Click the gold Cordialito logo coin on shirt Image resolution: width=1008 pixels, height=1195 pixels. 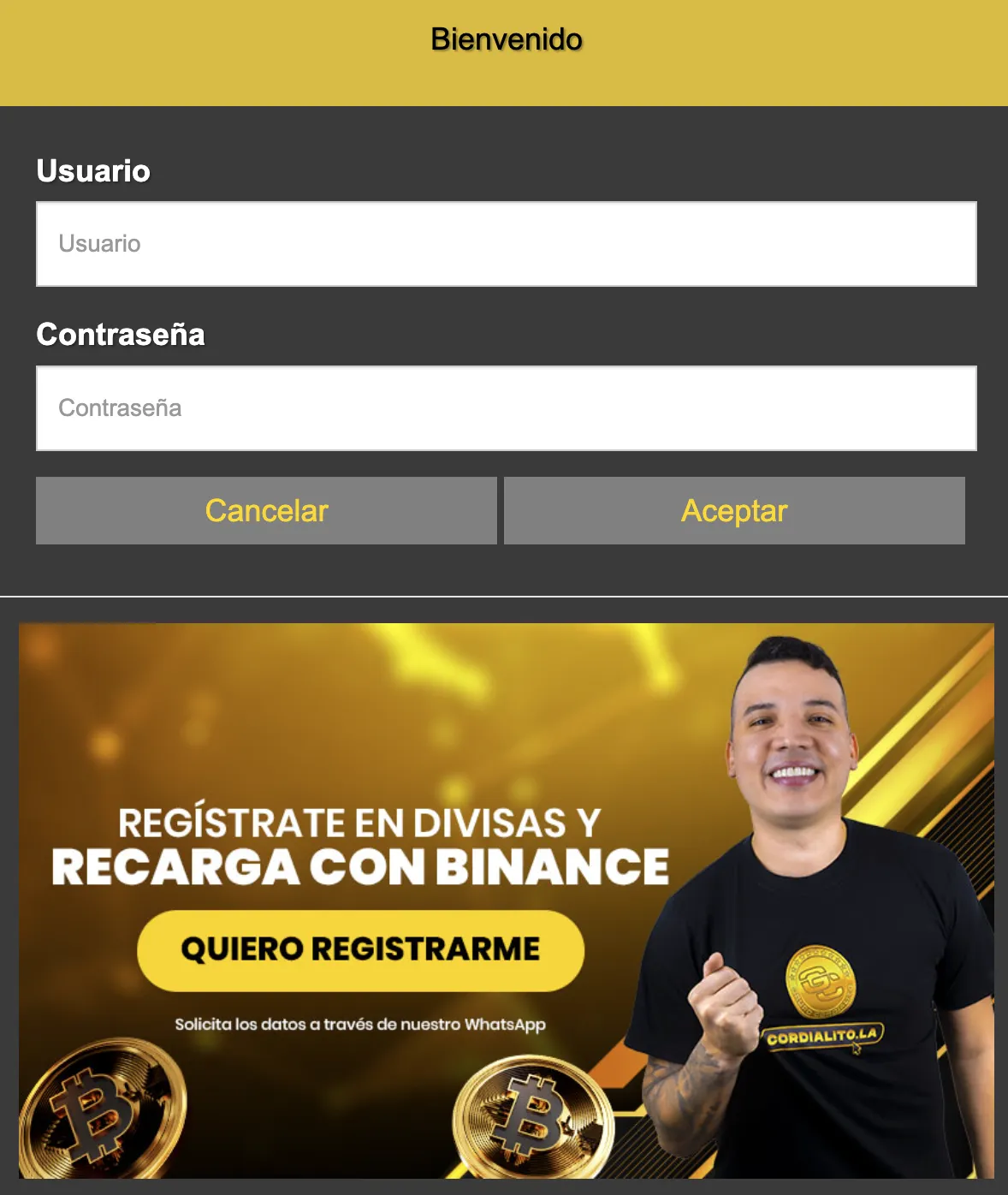click(x=820, y=983)
